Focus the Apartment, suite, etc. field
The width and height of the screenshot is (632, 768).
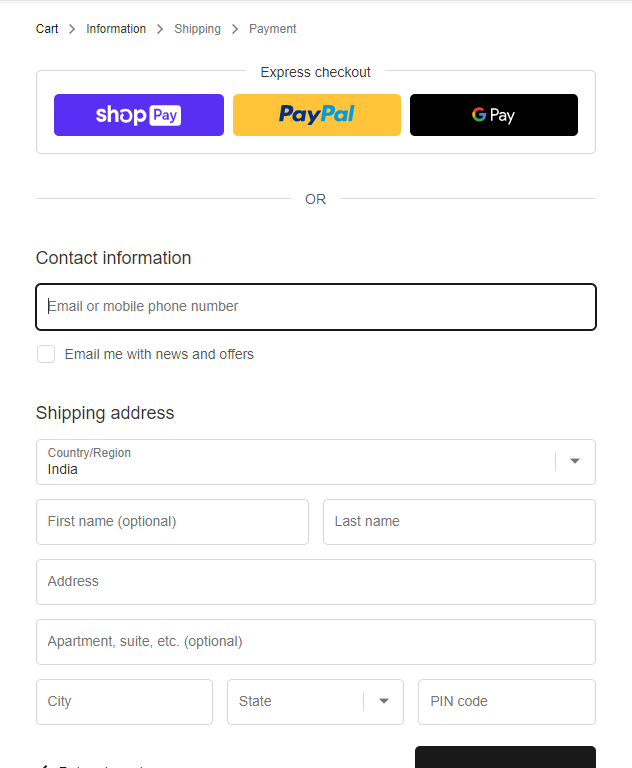(x=316, y=642)
